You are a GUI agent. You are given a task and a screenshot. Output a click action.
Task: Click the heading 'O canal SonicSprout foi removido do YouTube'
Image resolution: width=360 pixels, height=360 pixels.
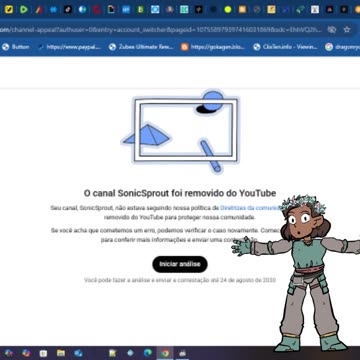click(180, 193)
